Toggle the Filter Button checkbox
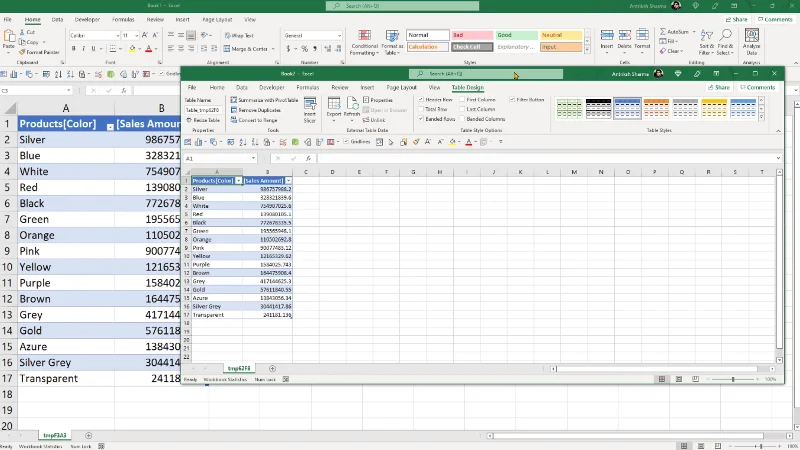The width and height of the screenshot is (800, 450). [512, 99]
